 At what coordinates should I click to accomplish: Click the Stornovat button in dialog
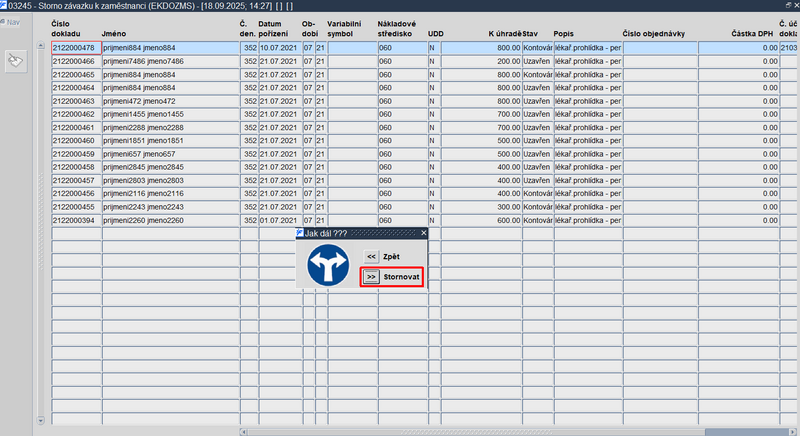(x=392, y=277)
